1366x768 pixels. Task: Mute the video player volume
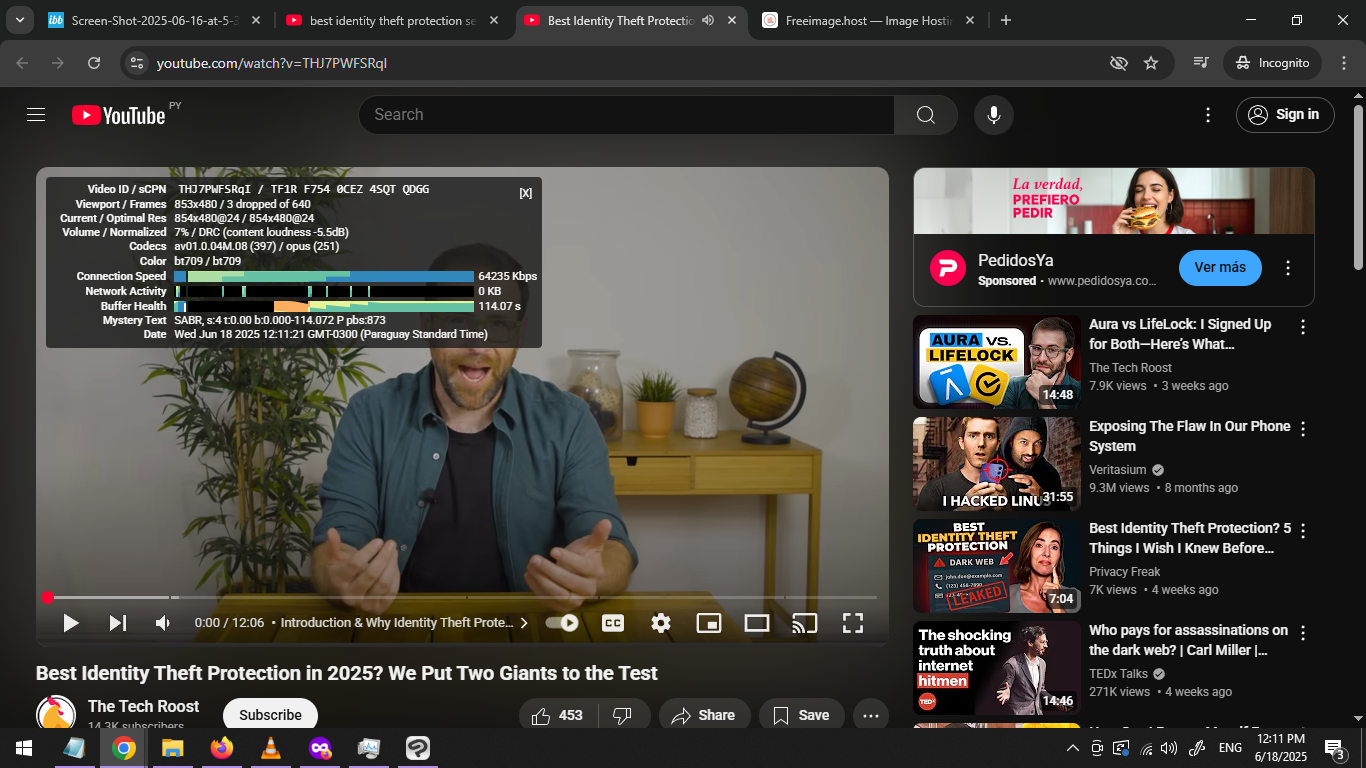pyautogui.click(x=163, y=623)
